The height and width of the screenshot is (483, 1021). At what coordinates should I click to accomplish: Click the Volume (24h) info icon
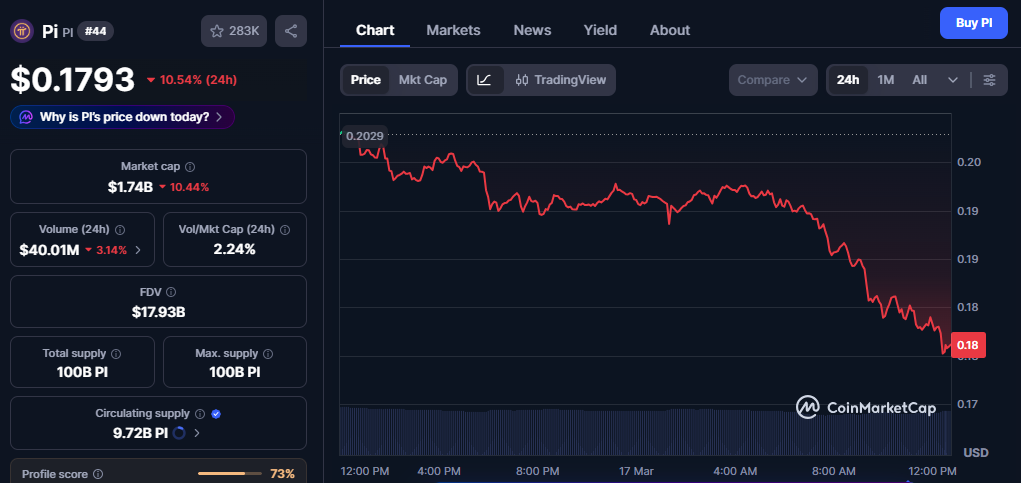click(x=120, y=230)
